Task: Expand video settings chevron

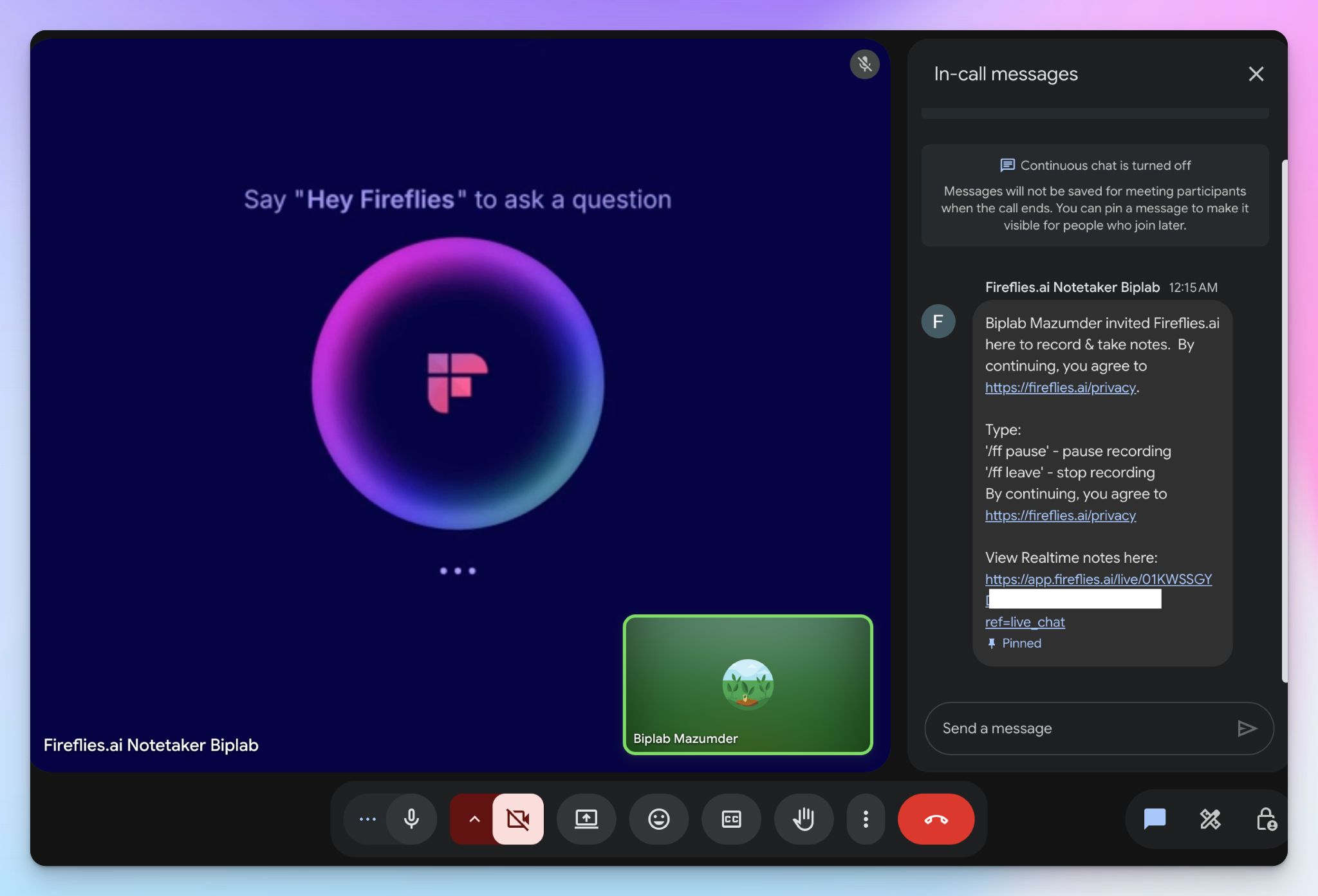Action: click(474, 819)
